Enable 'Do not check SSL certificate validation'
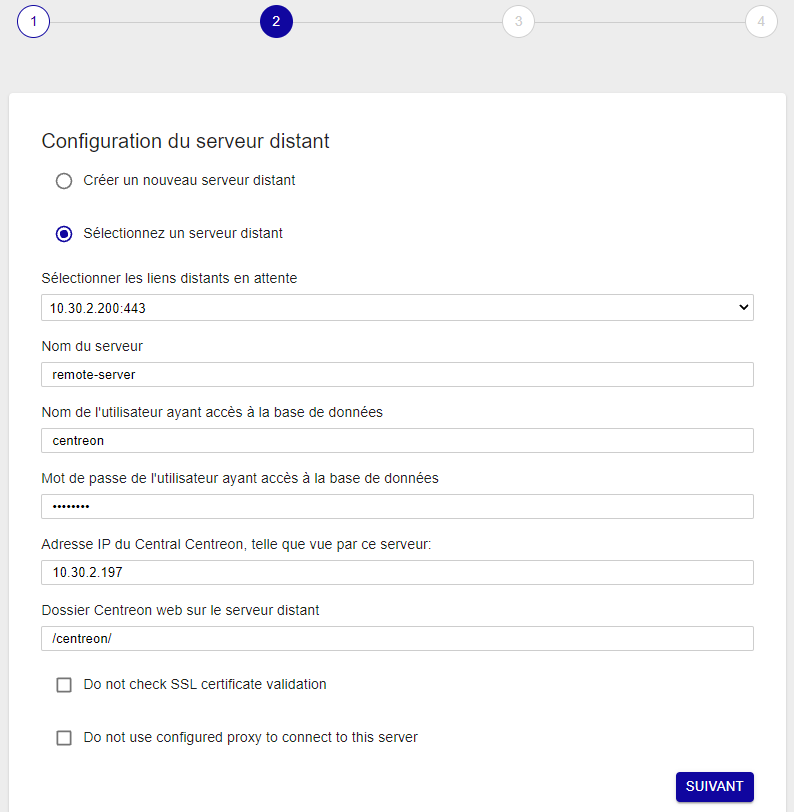 coord(64,685)
